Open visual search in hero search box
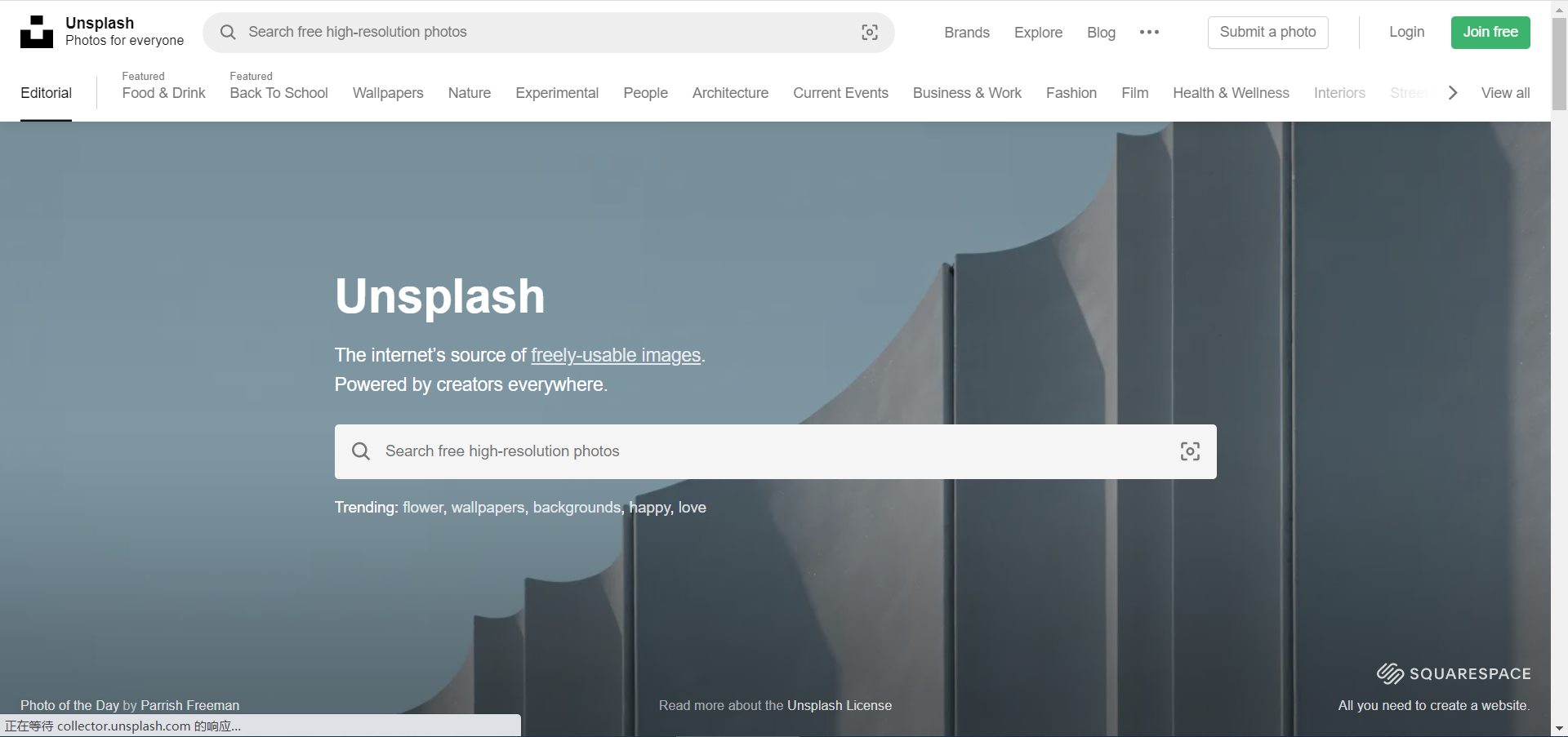 point(1190,451)
